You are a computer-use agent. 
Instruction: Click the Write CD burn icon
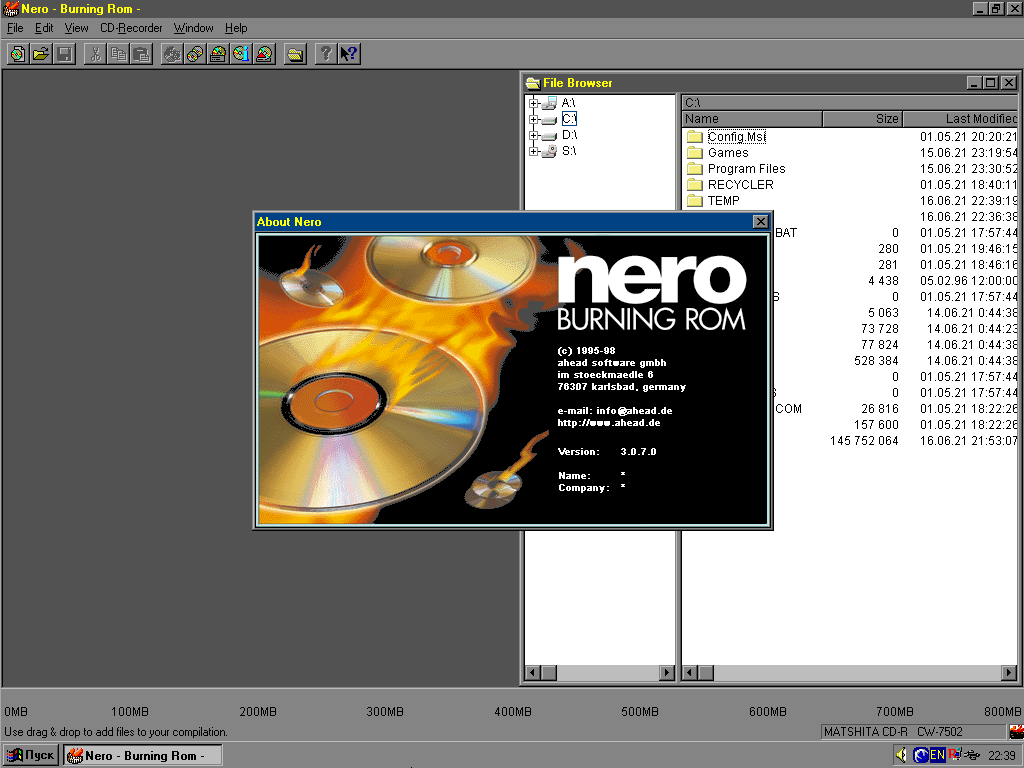[172, 54]
